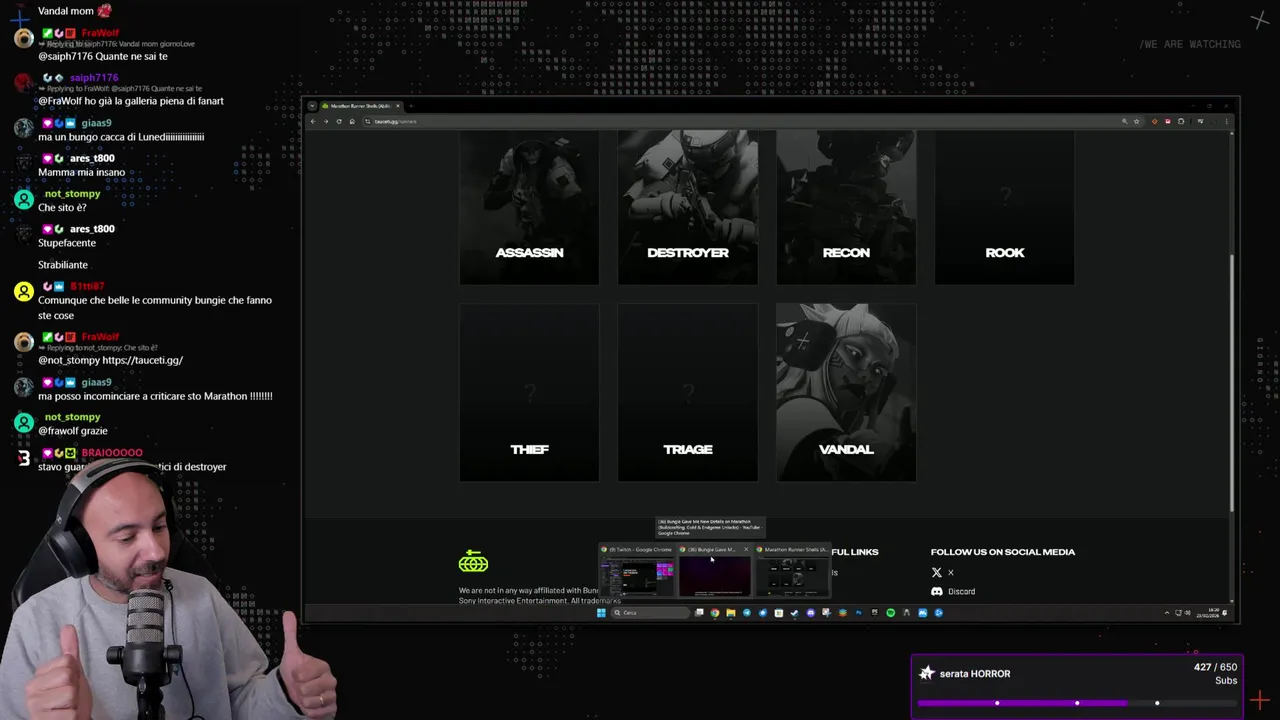Open File Explorer from the taskbar
This screenshot has width=1280, height=720.
(731, 613)
